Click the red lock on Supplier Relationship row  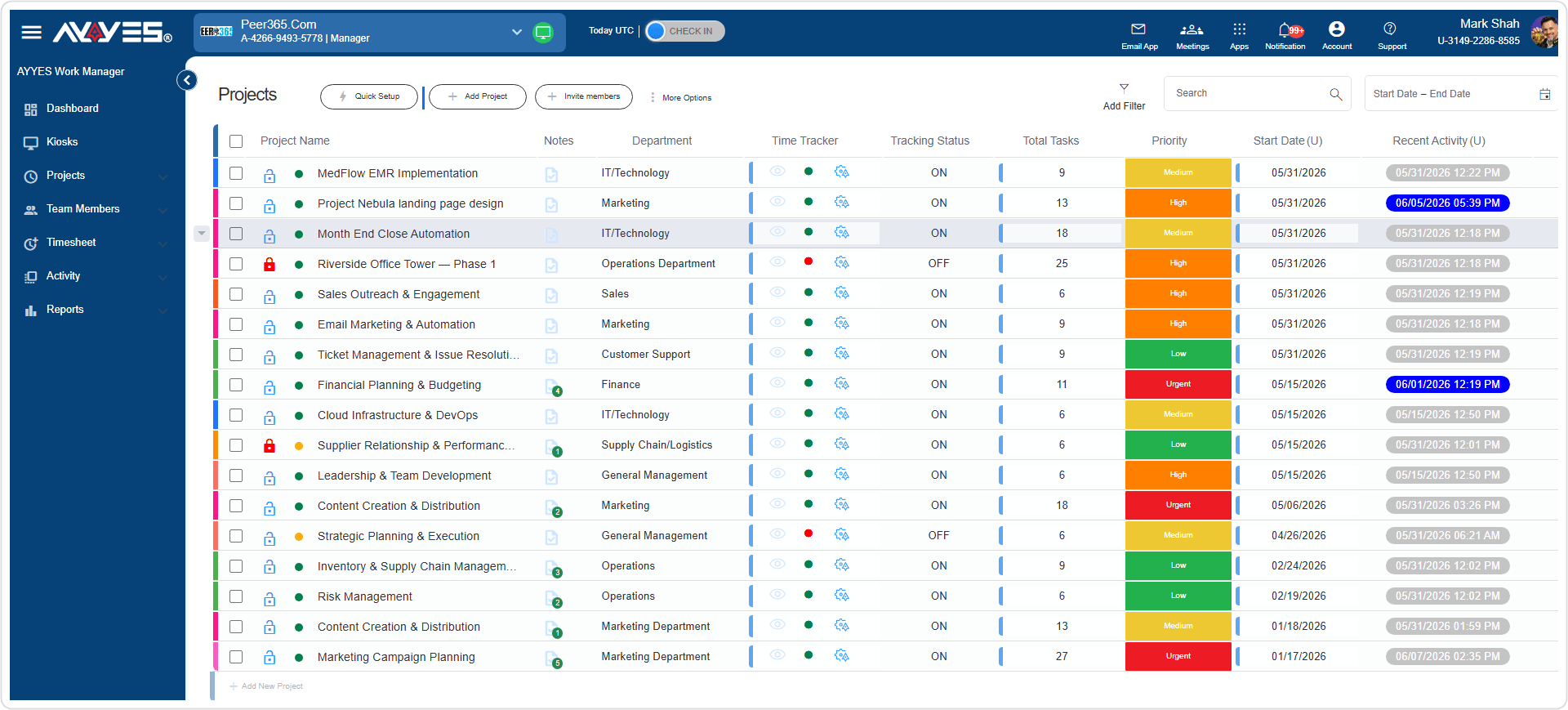269,445
